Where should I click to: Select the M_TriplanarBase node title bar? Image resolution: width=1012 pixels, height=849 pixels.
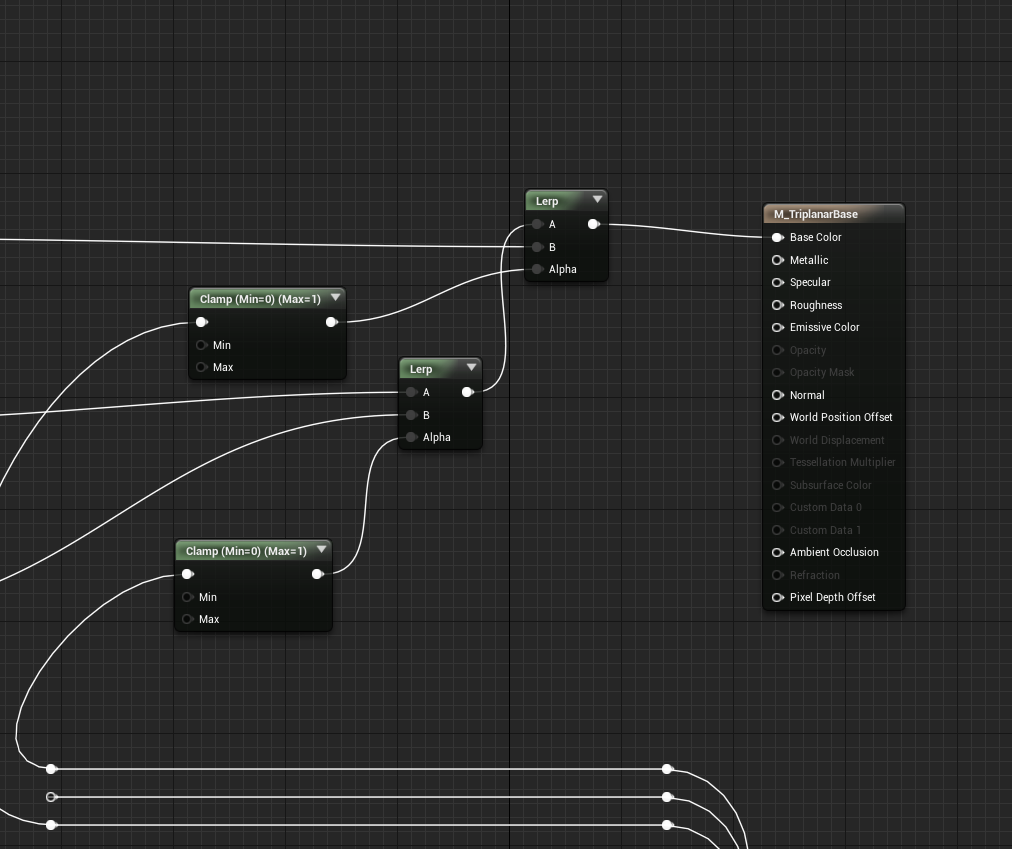click(833, 213)
